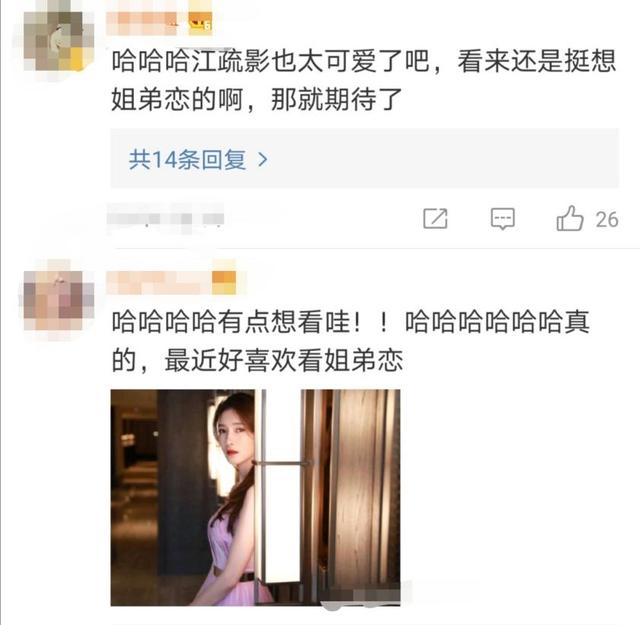Select the comment line 最近好喜欢看姐弟恋

(x=284, y=360)
